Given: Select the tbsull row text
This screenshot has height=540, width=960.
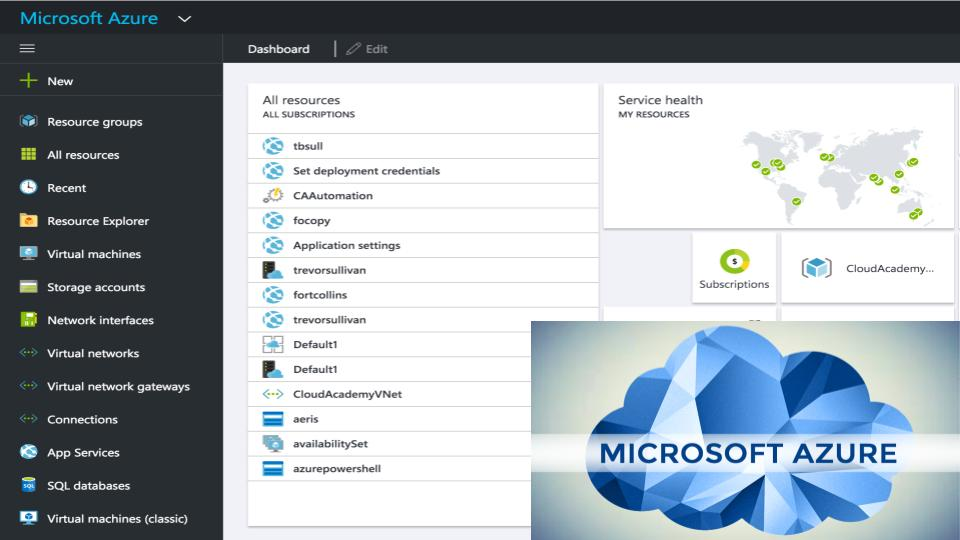Looking at the screenshot, I should click(x=307, y=146).
